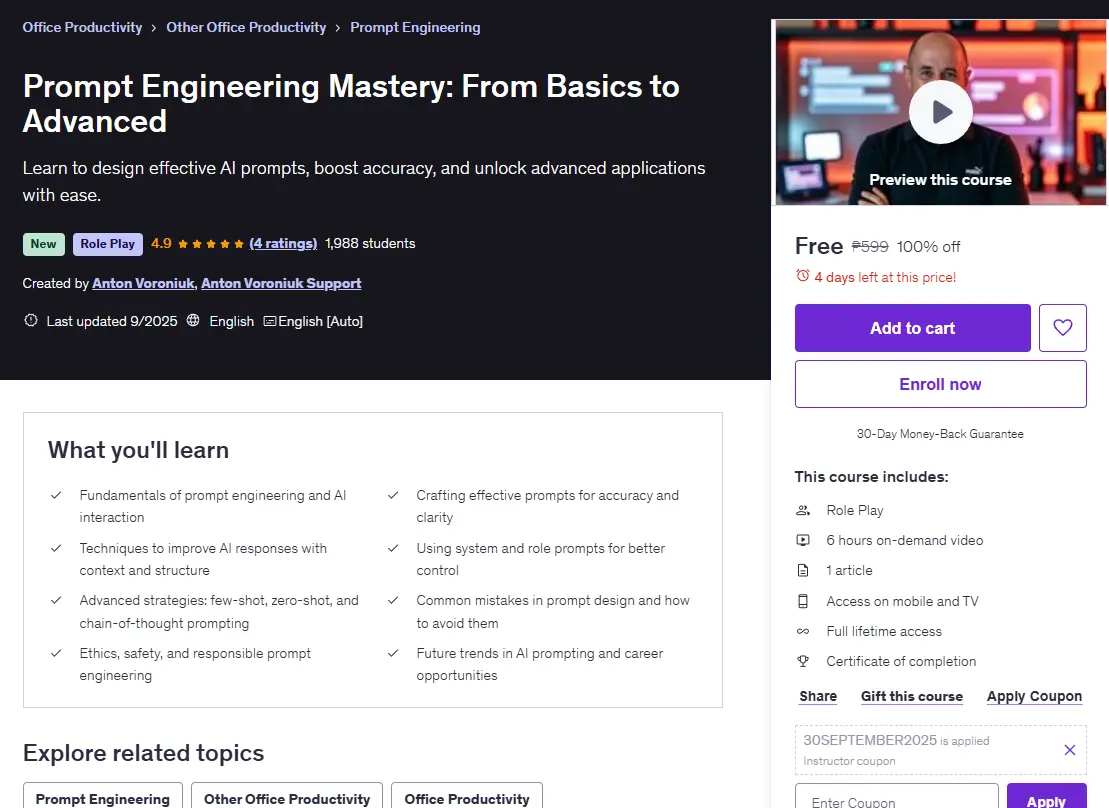Click the checkmark beside Advanced strategies item
1109x808 pixels.
point(56,600)
